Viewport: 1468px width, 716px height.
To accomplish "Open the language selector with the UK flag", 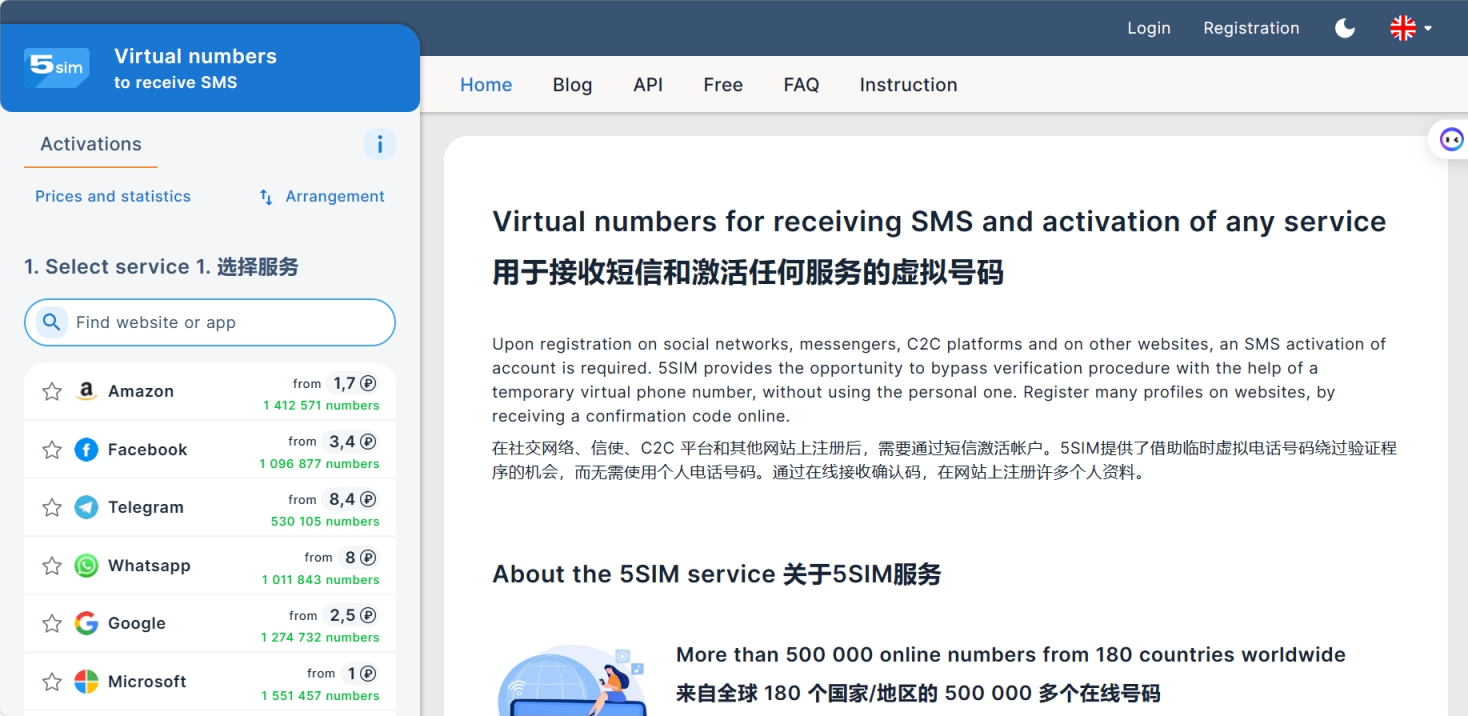I will pos(1403,28).
